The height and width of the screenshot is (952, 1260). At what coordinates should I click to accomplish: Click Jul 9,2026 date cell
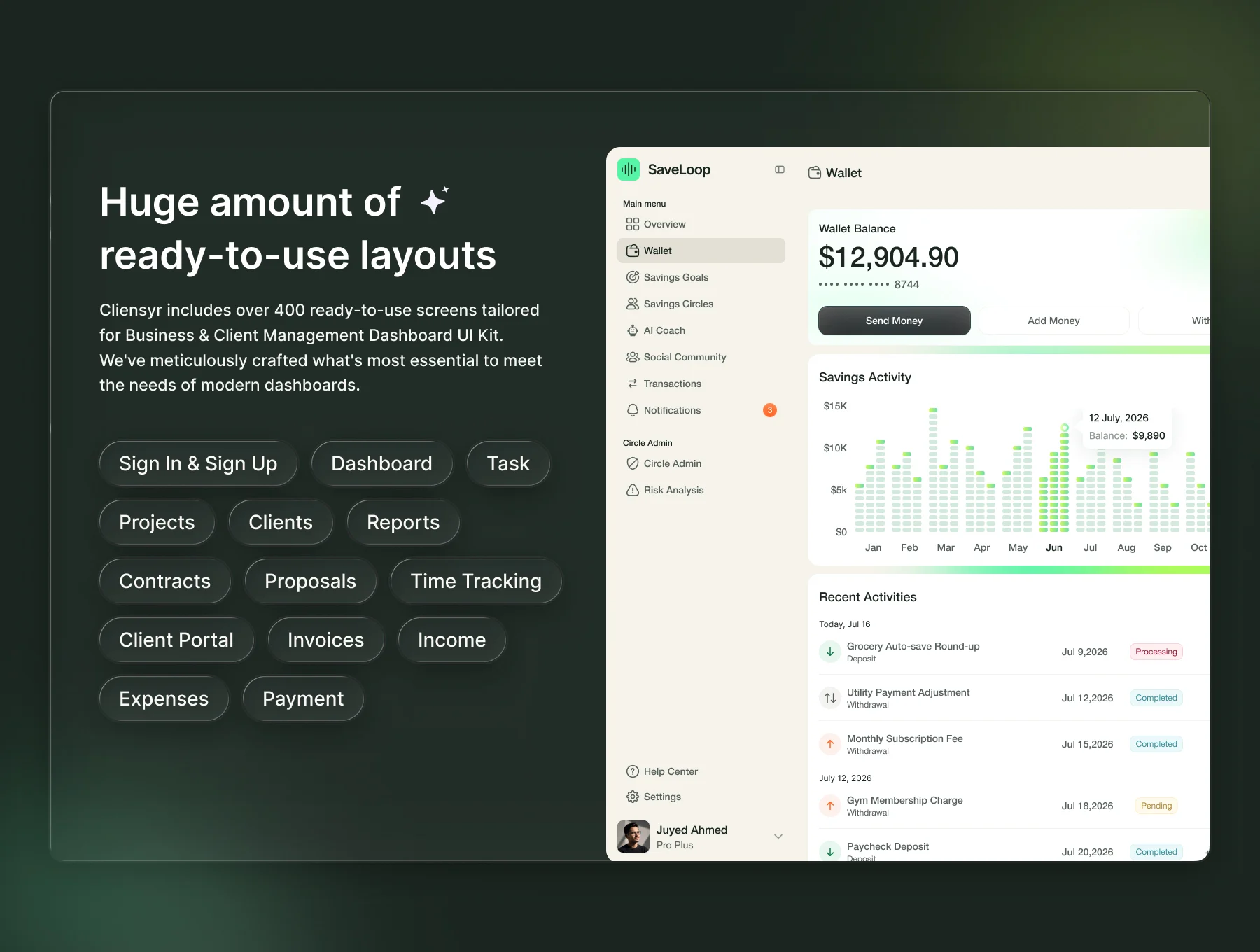(1084, 652)
